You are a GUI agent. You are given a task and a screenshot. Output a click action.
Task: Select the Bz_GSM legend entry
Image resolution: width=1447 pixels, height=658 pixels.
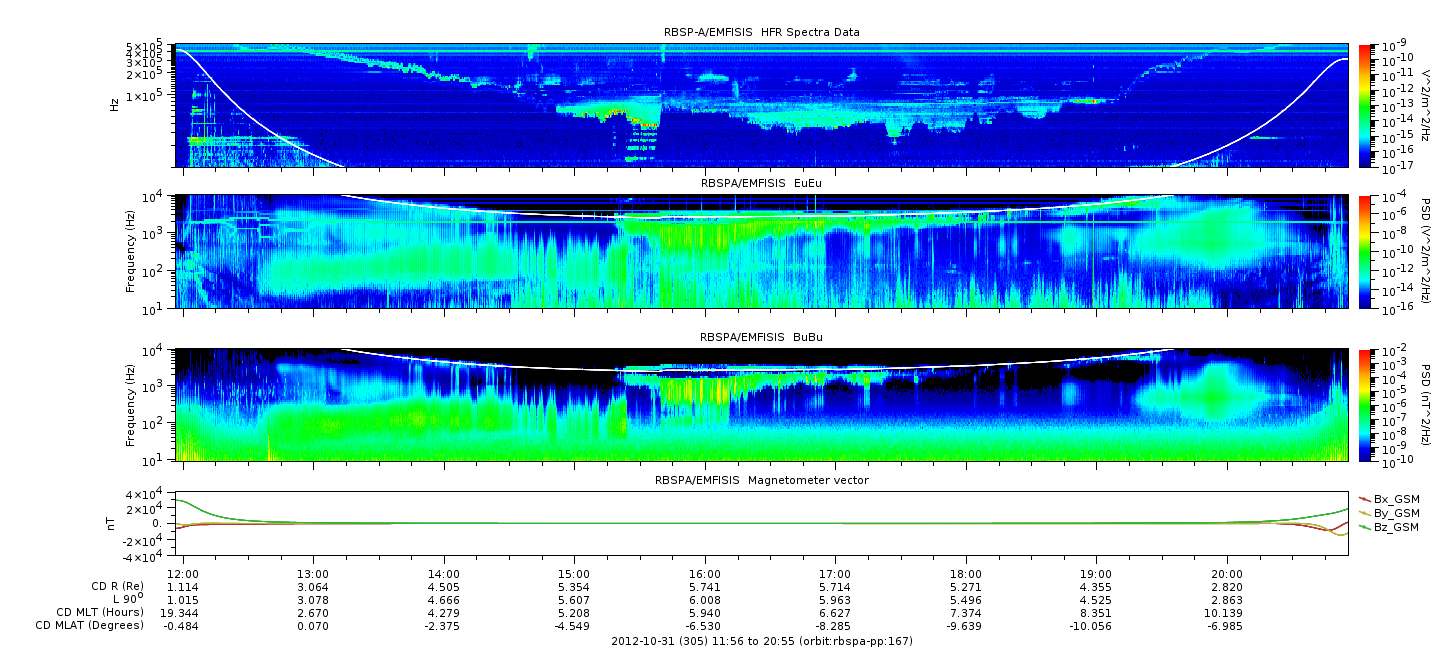pos(1395,526)
